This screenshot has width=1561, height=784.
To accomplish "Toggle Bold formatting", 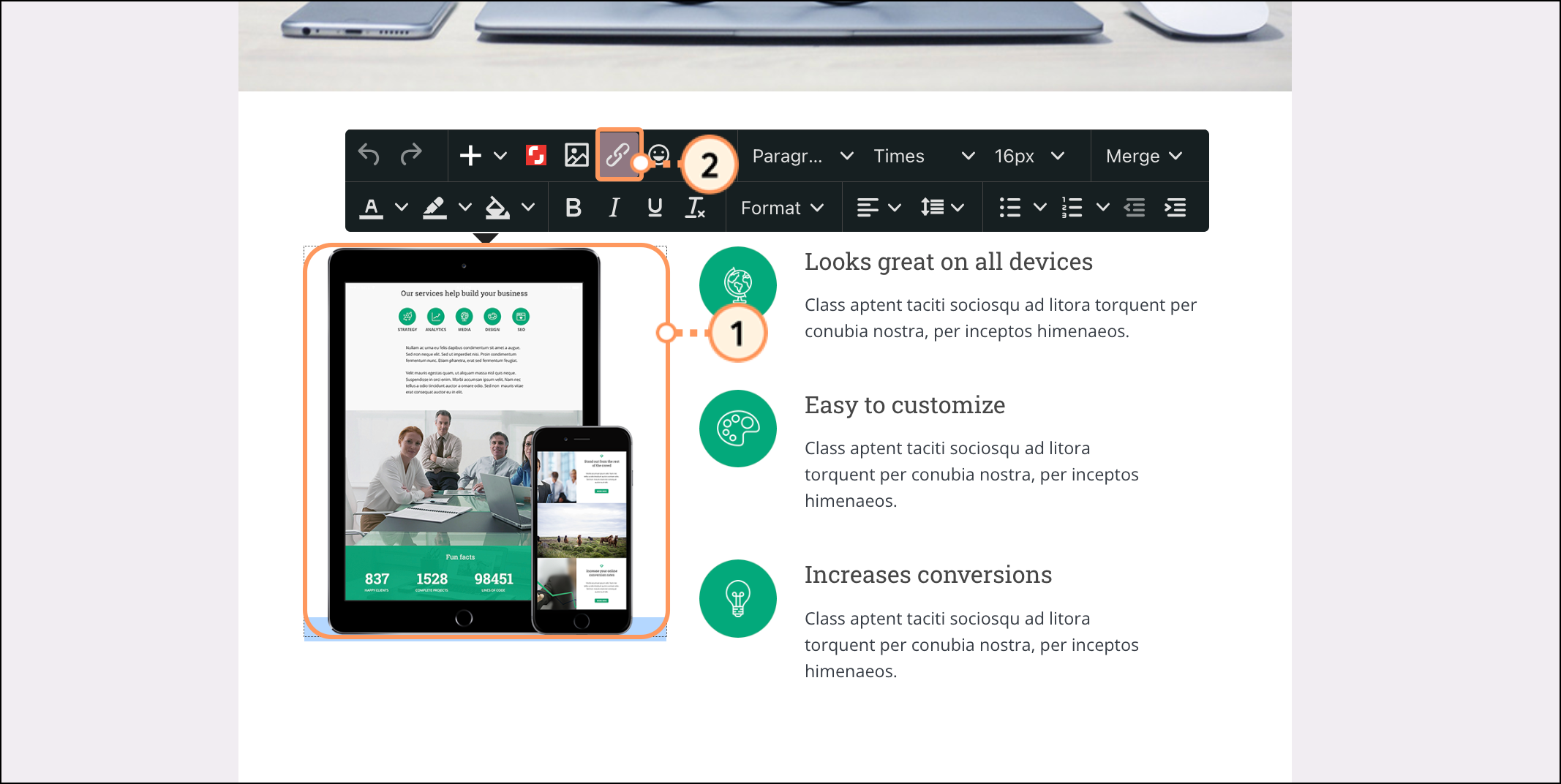I will click(x=573, y=208).
